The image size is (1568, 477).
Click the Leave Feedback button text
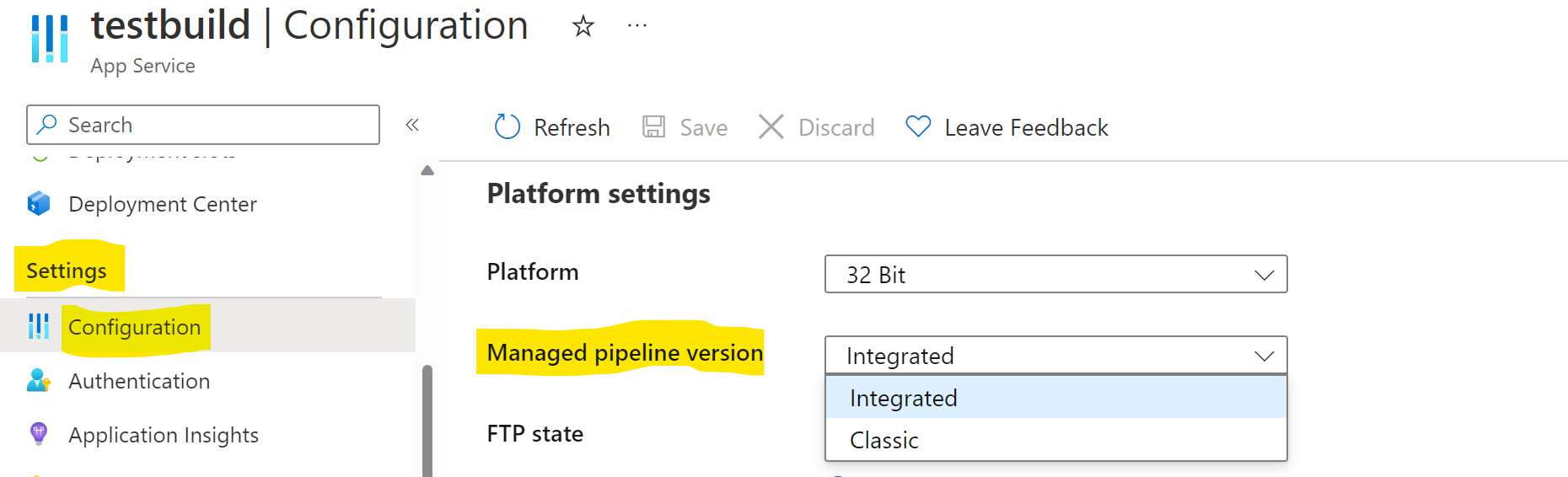[1026, 127]
